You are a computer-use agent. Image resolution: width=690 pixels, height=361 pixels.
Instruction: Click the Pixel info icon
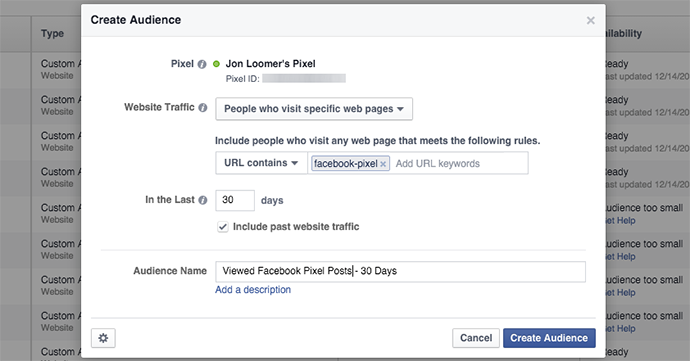[202, 64]
